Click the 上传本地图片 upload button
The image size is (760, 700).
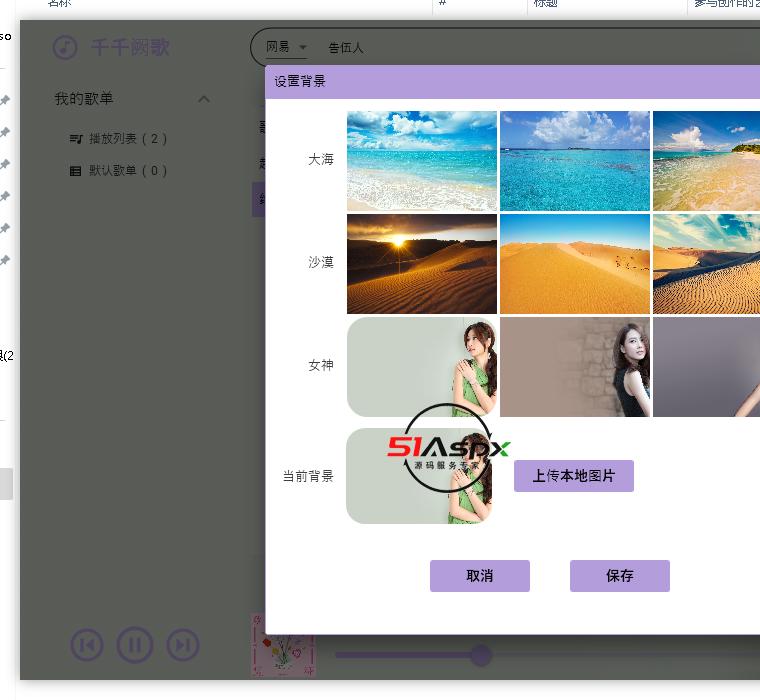(x=574, y=476)
